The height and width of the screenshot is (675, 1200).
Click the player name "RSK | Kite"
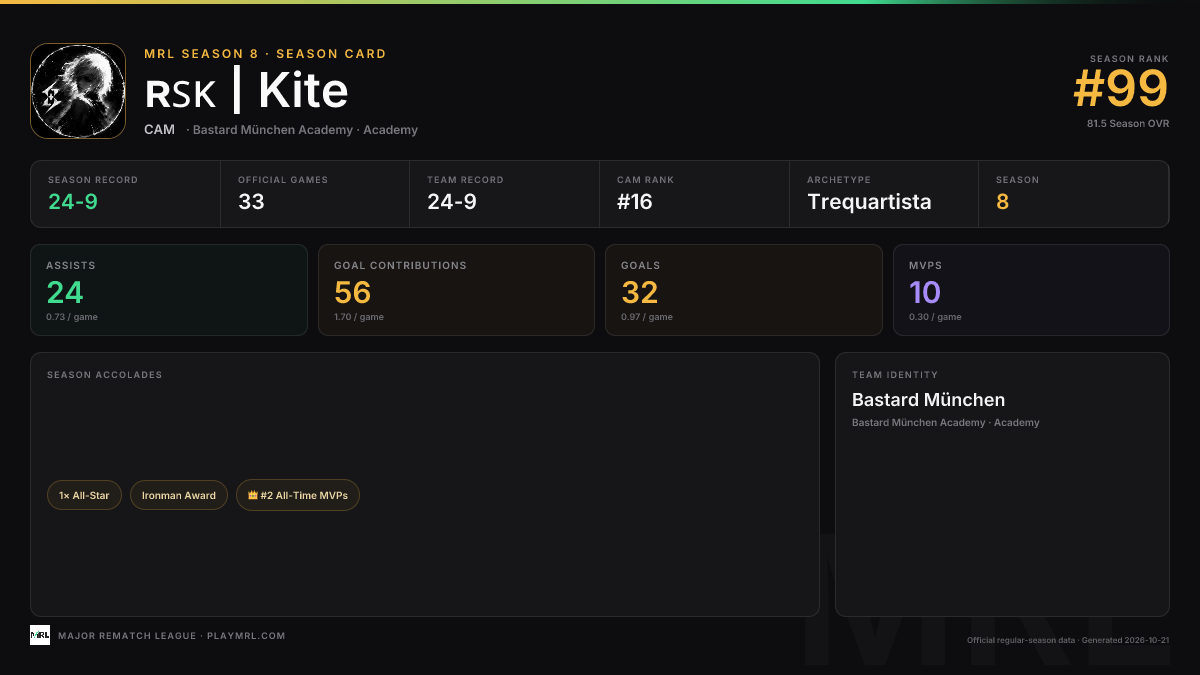(247, 92)
